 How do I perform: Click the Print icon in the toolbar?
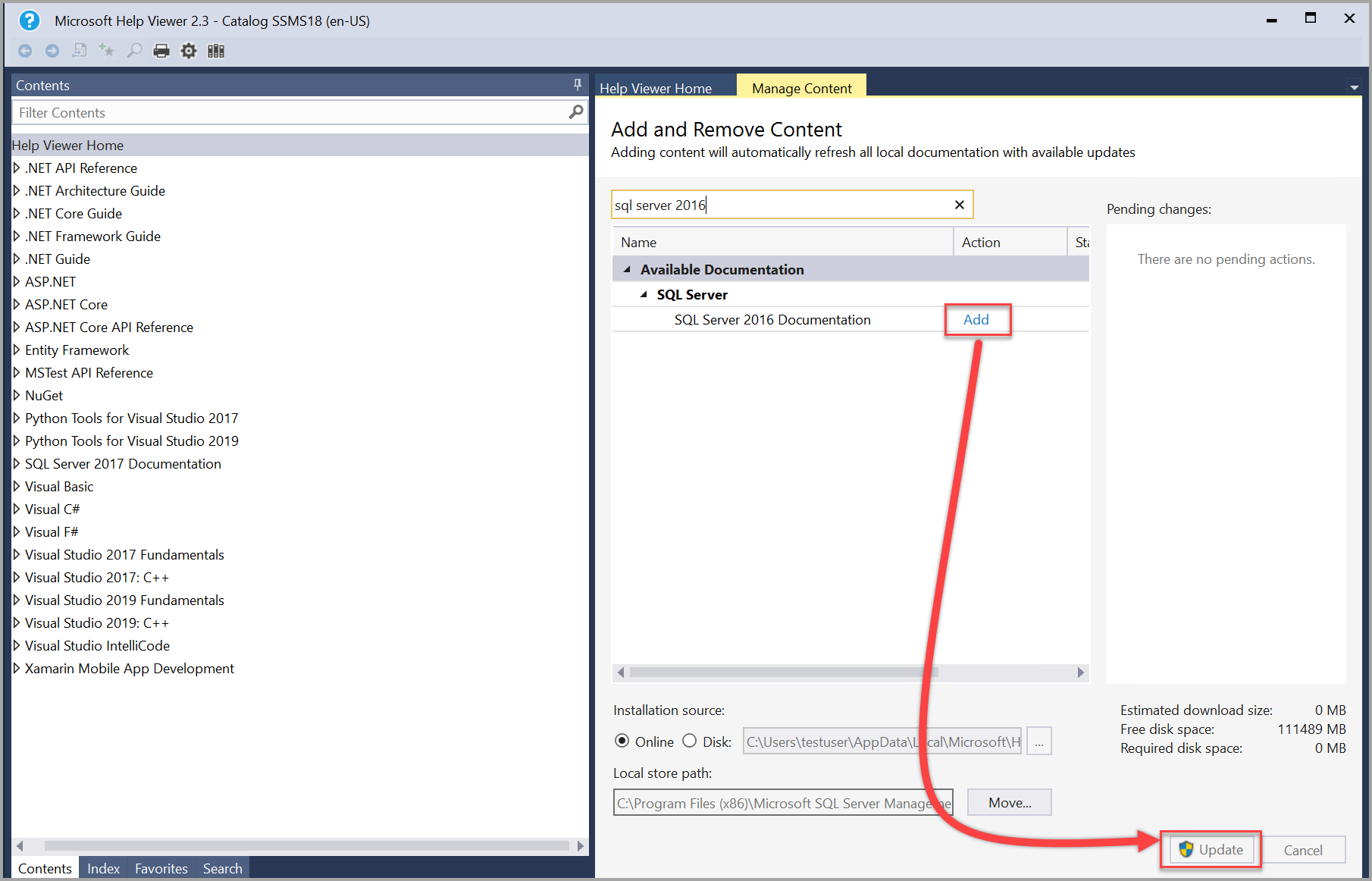[x=161, y=50]
